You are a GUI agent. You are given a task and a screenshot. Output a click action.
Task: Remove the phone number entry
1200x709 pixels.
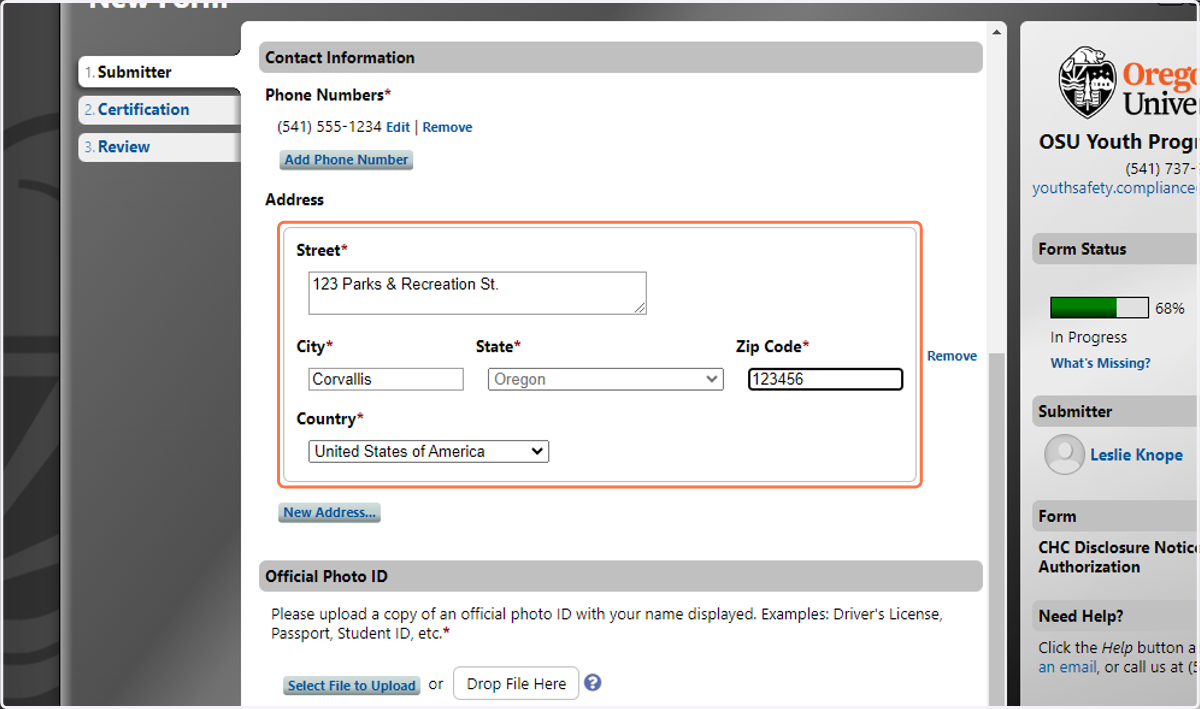(x=447, y=127)
